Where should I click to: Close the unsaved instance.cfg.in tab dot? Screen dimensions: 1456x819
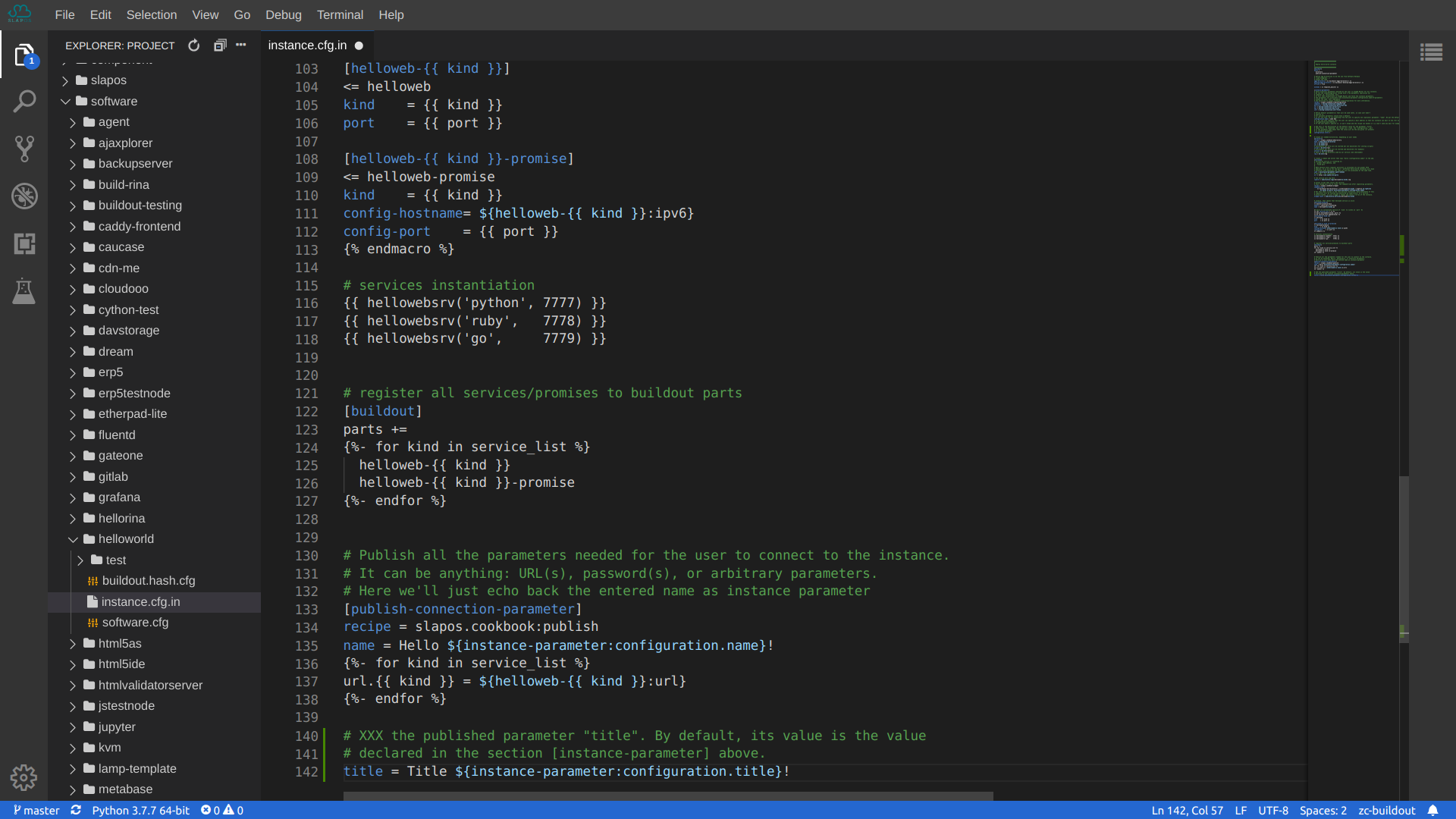[359, 45]
